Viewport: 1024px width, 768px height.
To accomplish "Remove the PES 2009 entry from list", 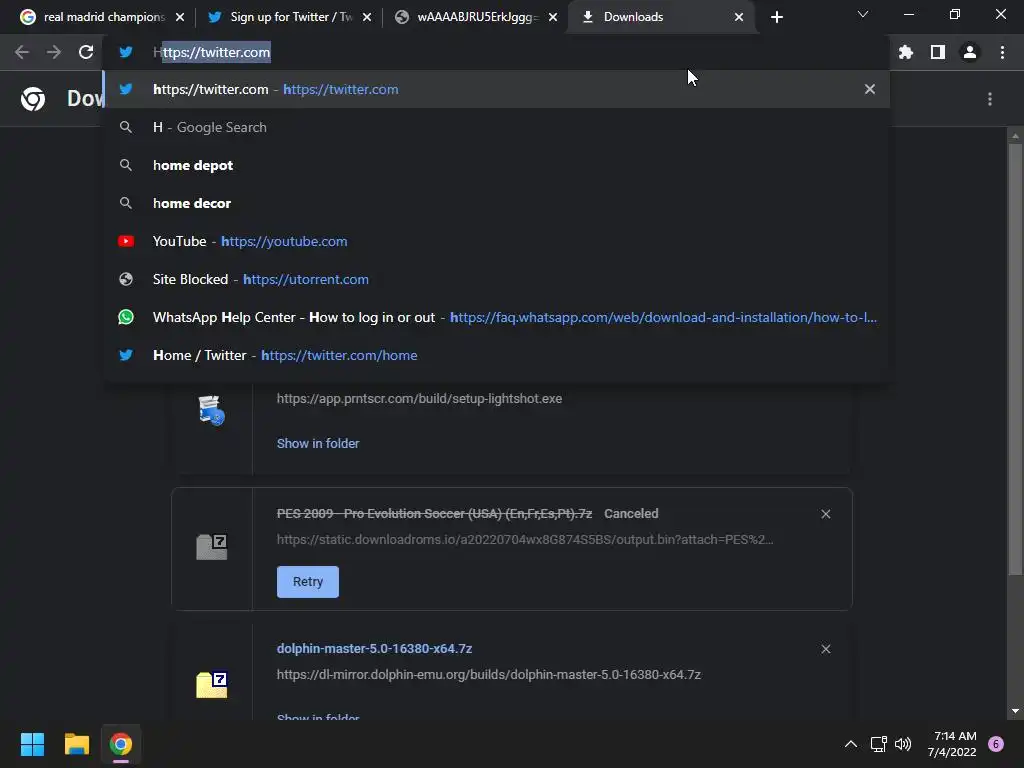I will point(825,514).
